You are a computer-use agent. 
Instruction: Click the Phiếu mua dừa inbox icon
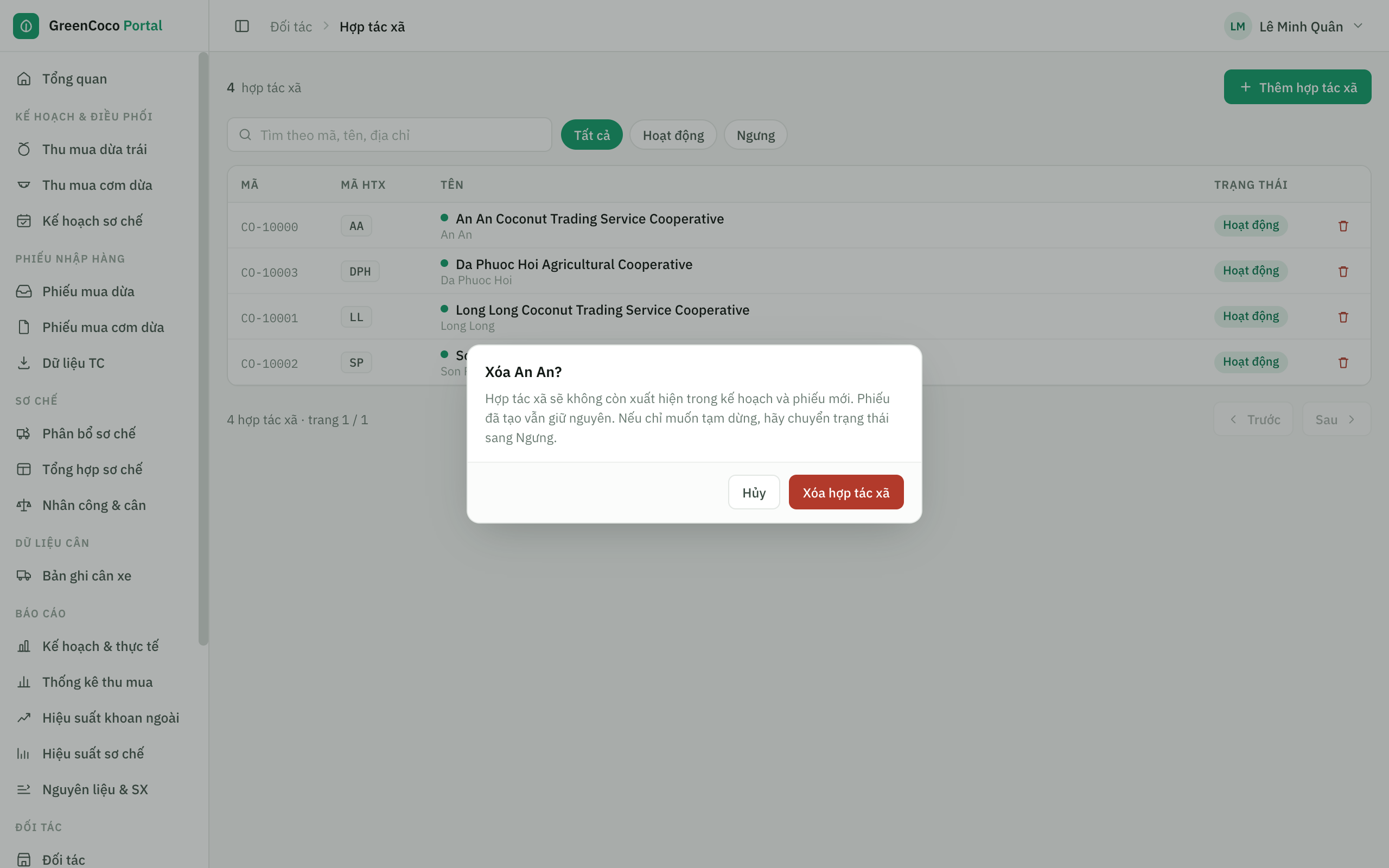coord(23,291)
